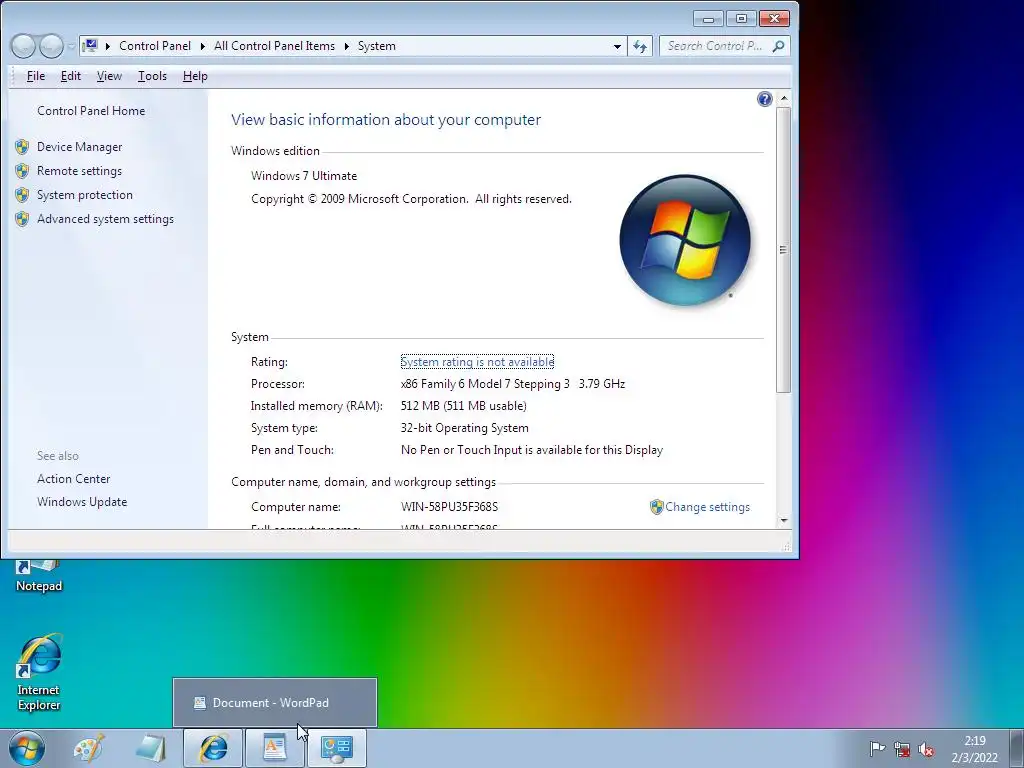Open the Tools menu
Image resolution: width=1024 pixels, height=768 pixels.
coord(152,76)
